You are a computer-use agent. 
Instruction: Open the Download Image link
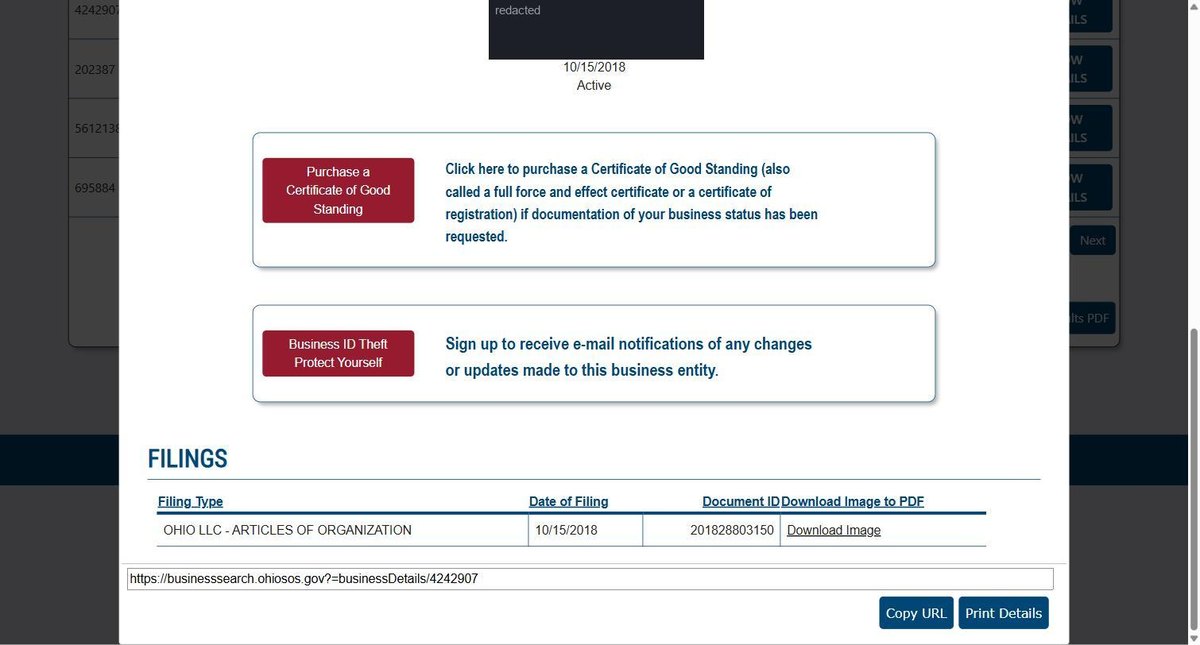(x=834, y=530)
